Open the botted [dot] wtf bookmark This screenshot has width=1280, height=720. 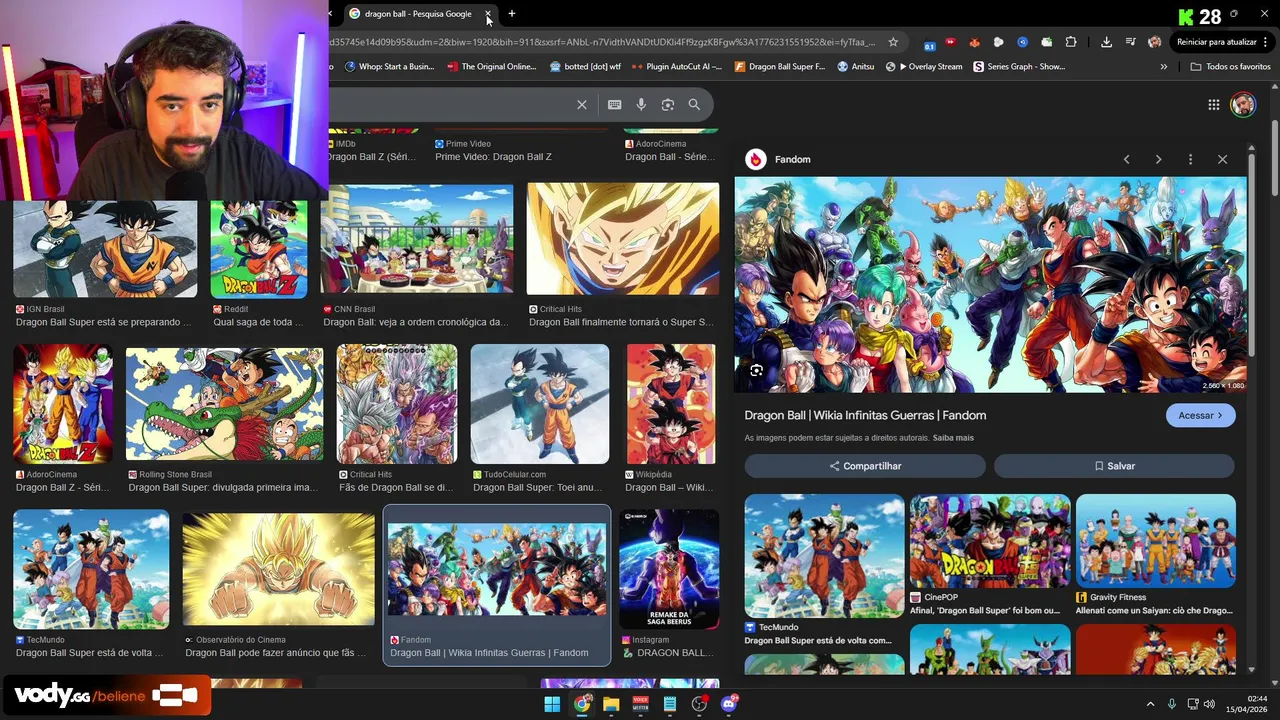[x=585, y=67]
